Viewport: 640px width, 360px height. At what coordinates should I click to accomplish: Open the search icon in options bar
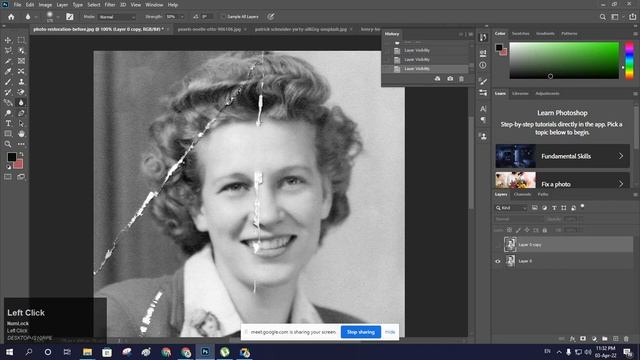tap(602, 17)
